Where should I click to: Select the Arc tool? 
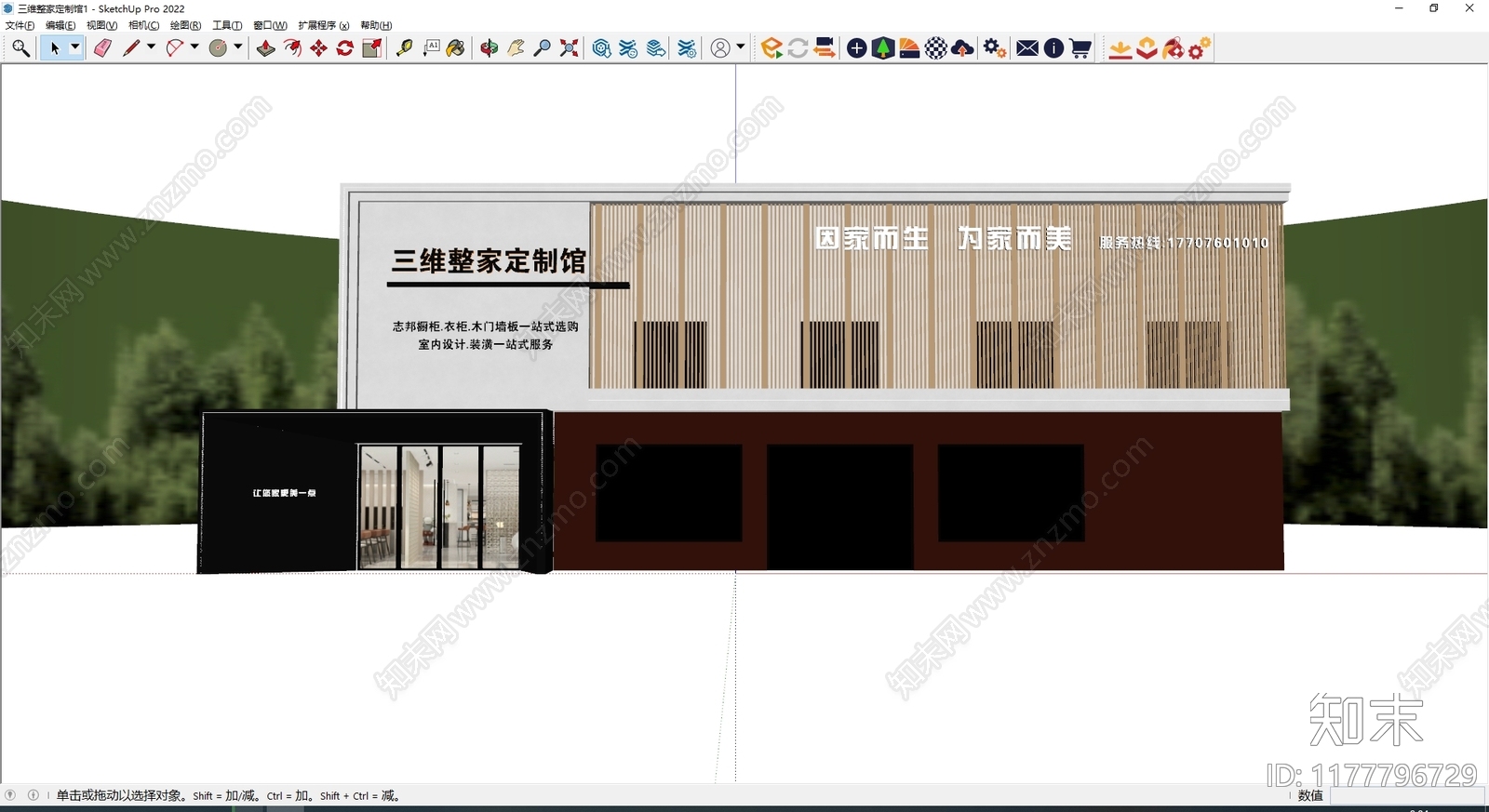tap(174, 48)
